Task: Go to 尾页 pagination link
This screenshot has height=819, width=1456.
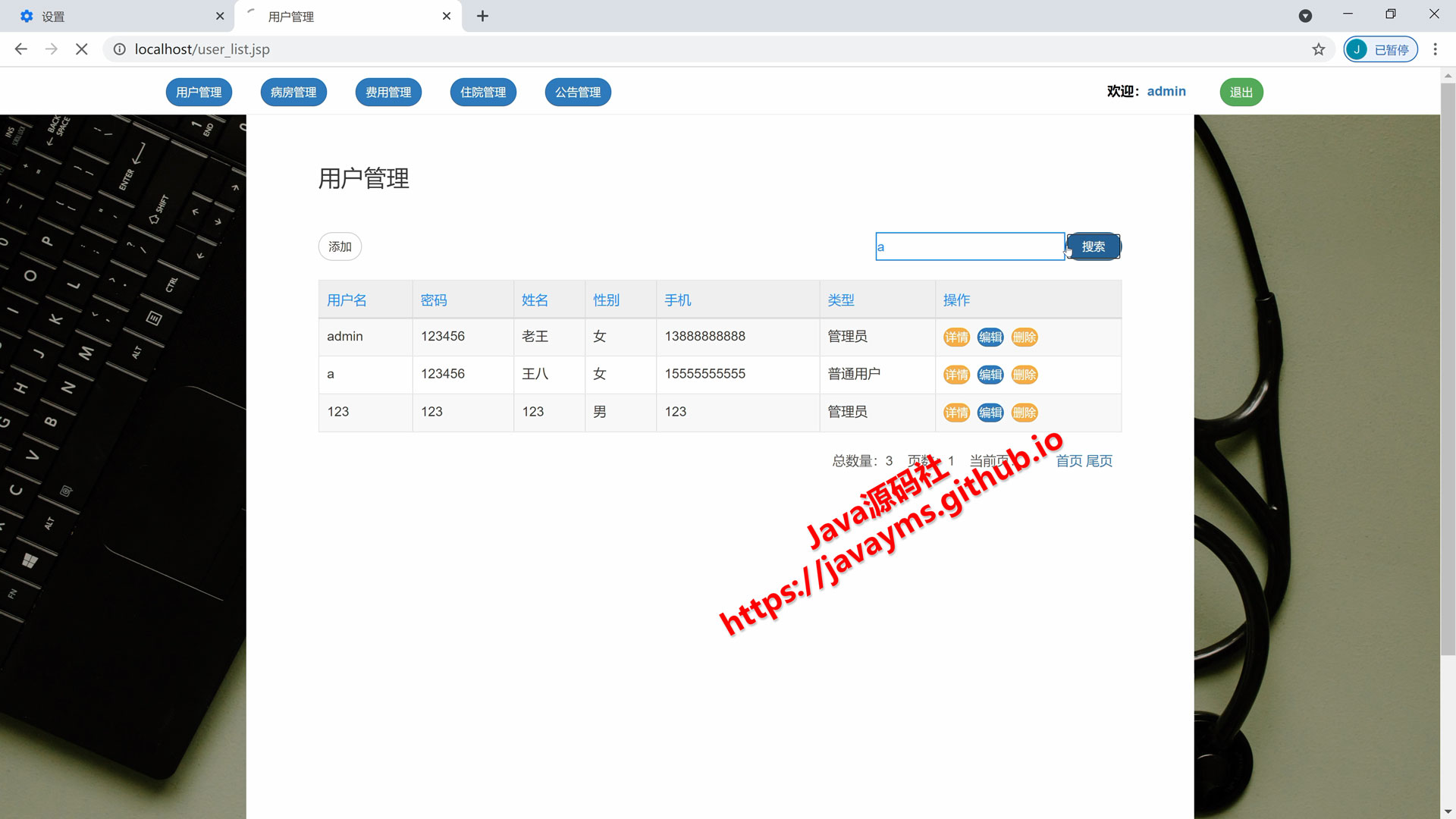Action: click(1099, 461)
